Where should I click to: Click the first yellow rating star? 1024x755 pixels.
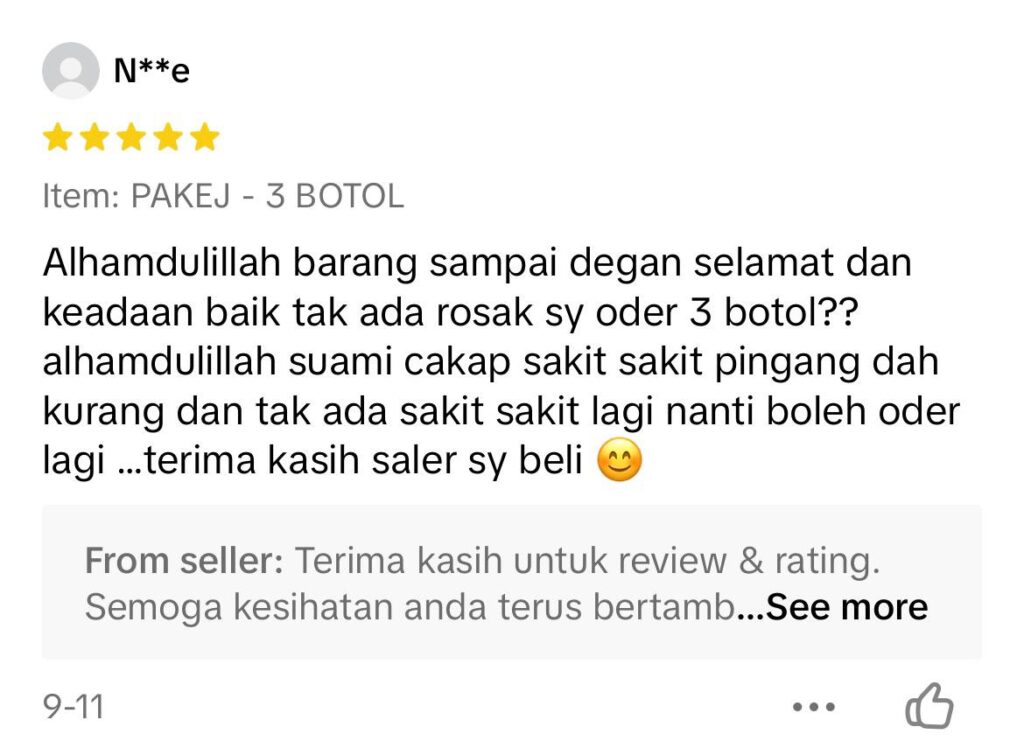57,137
